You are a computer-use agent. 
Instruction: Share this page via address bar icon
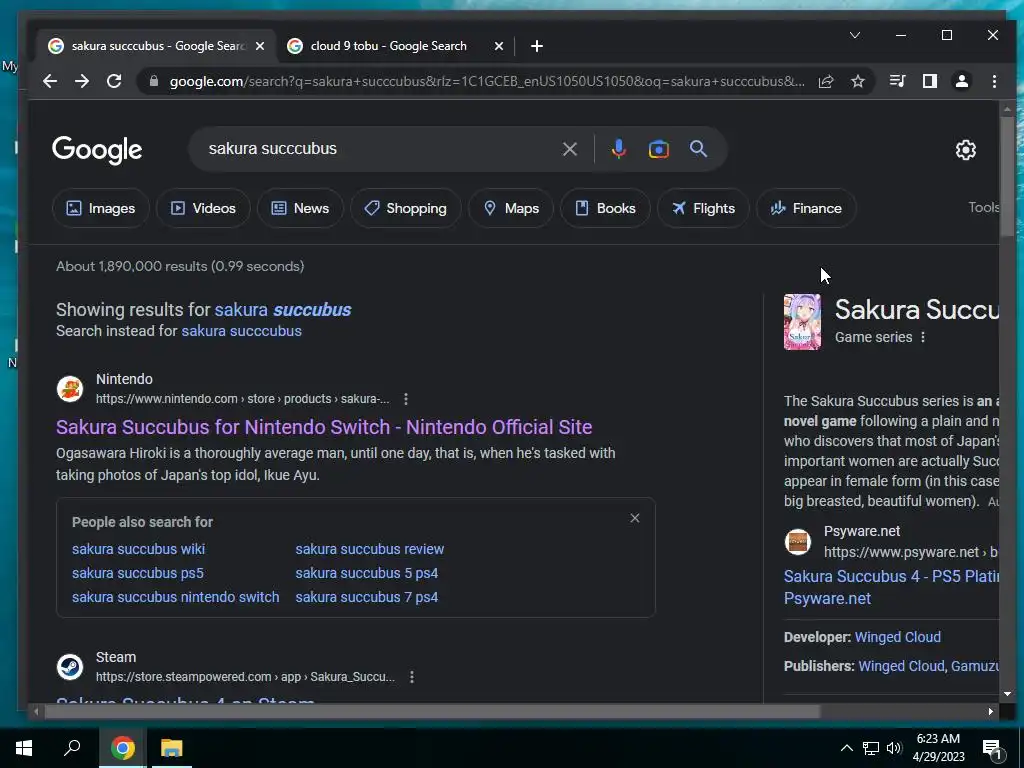826,81
